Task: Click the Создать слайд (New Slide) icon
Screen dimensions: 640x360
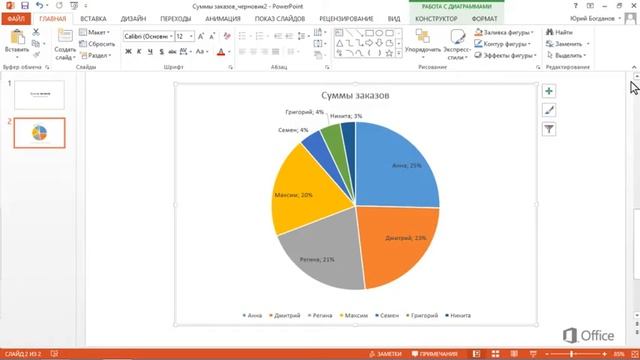Action: pyautogui.click(x=65, y=36)
